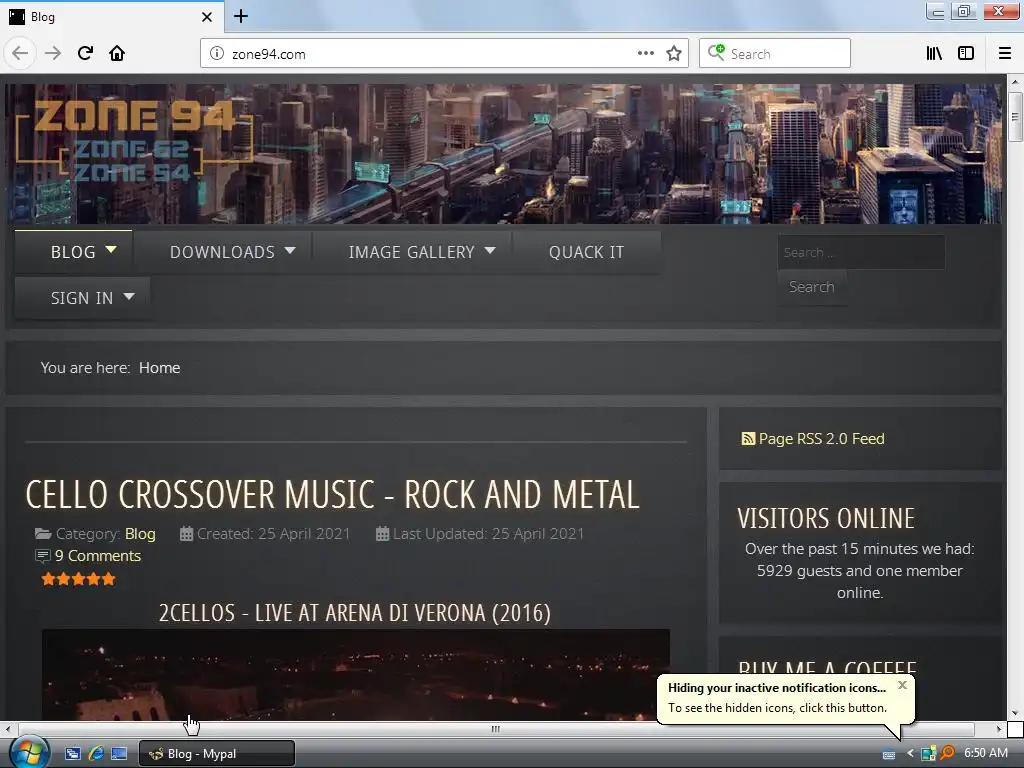The image size is (1024, 768).
Task: Open page actions three-dot menu
Action: point(645,54)
